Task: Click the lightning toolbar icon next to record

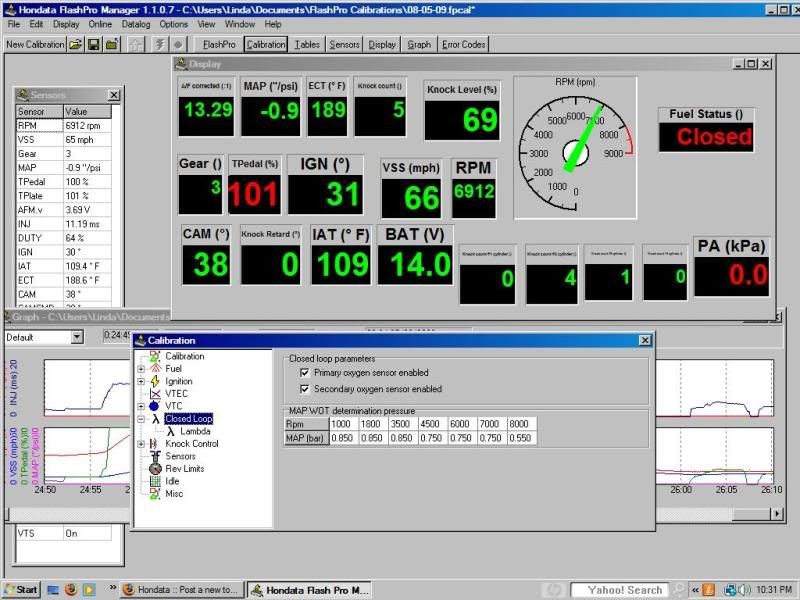Action: pos(160,44)
